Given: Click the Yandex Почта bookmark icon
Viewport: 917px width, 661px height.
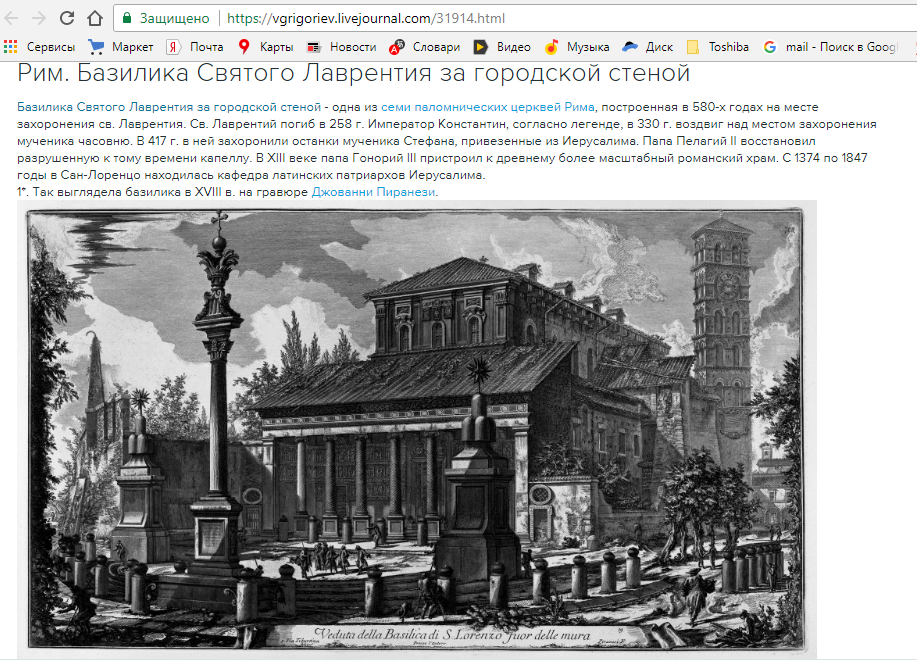Looking at the screenshot, I should coord(173,47).
